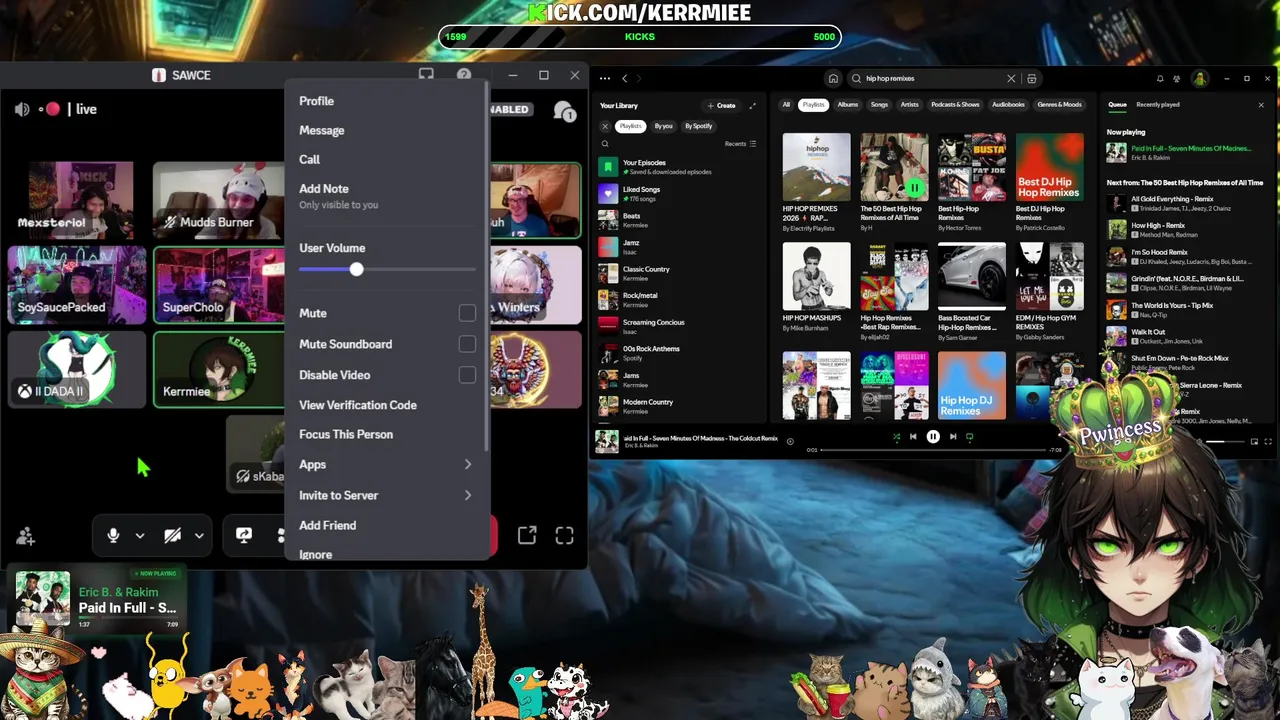The height and width of the screenshot is (720, 1280).
Task: Pop out the Discord call window
Action: click(x=527, y=536)
